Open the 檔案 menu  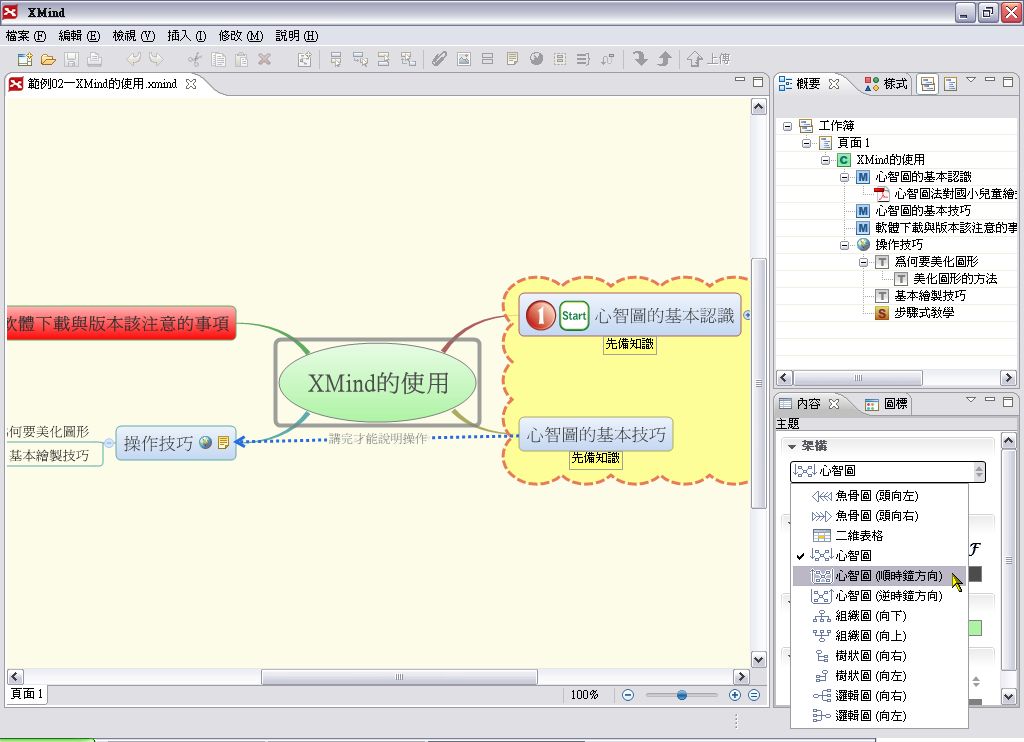click(26, 36)
